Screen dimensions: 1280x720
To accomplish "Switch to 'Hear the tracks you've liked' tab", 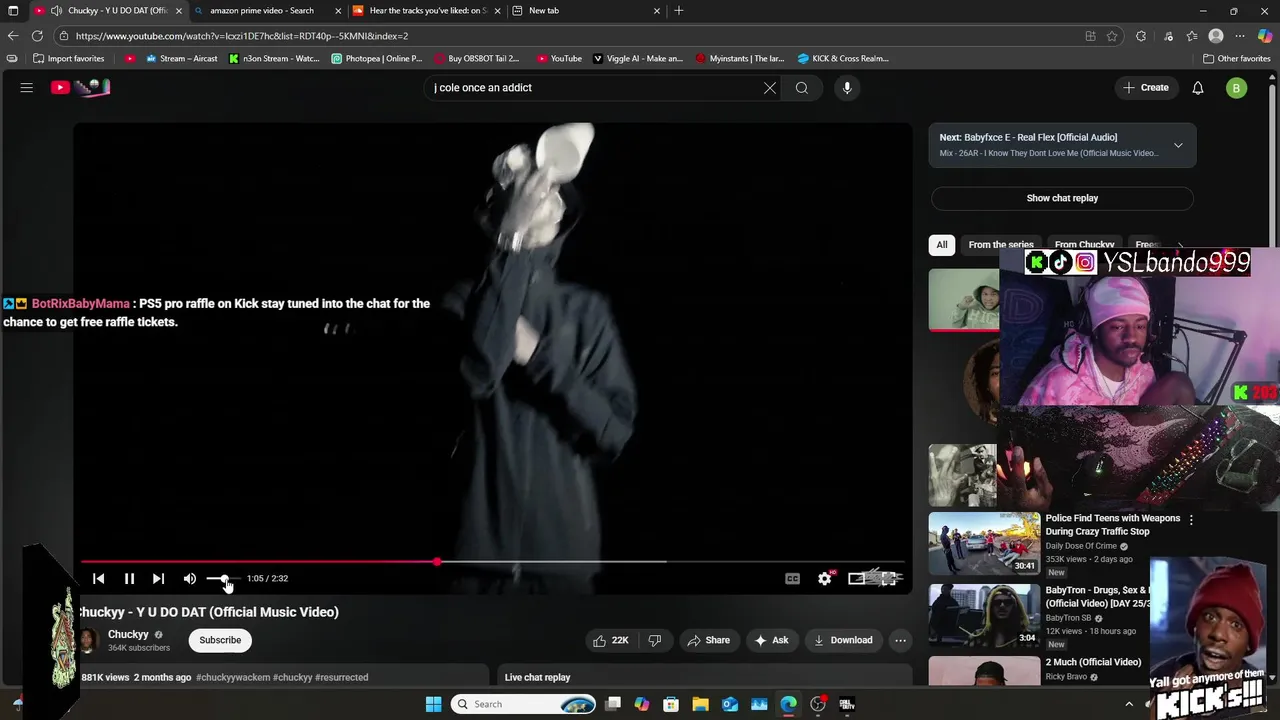I will (427, 11).
